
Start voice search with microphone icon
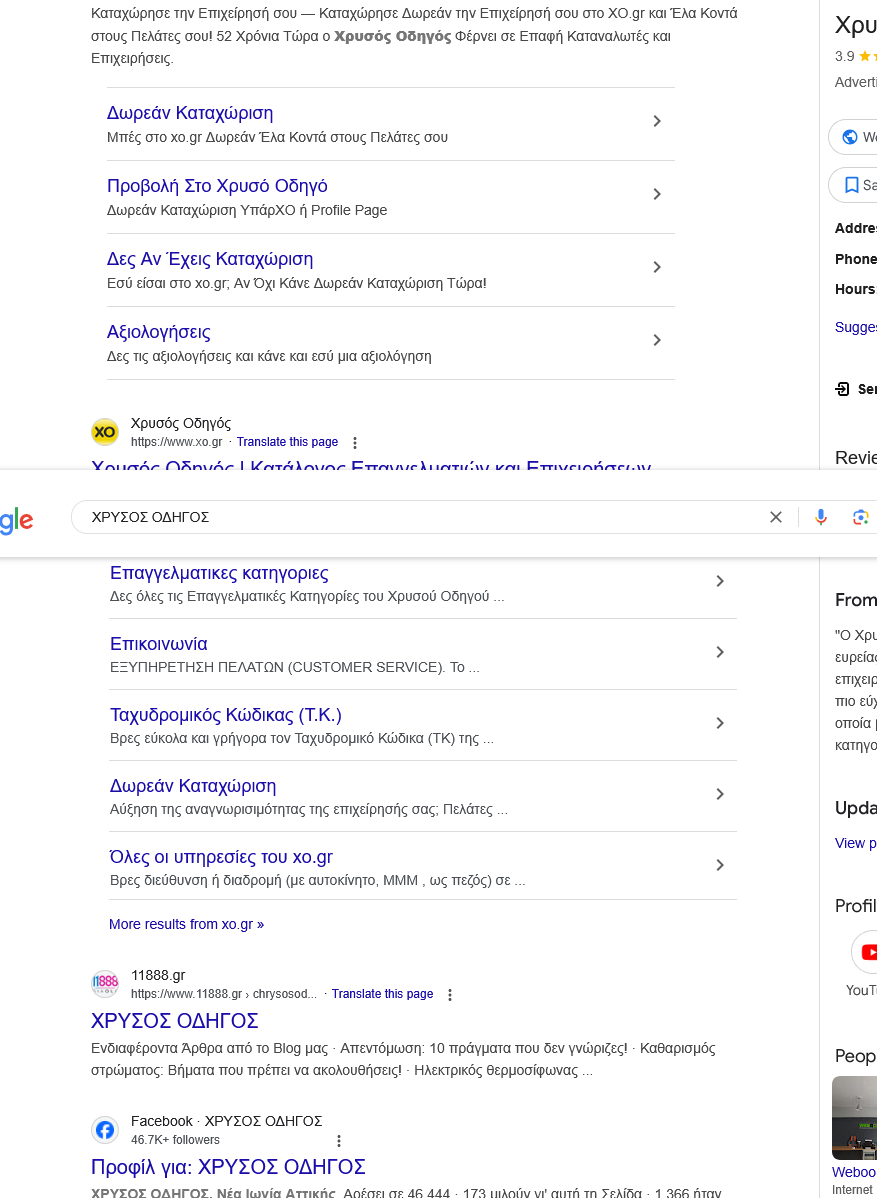(x=820, y=517)
